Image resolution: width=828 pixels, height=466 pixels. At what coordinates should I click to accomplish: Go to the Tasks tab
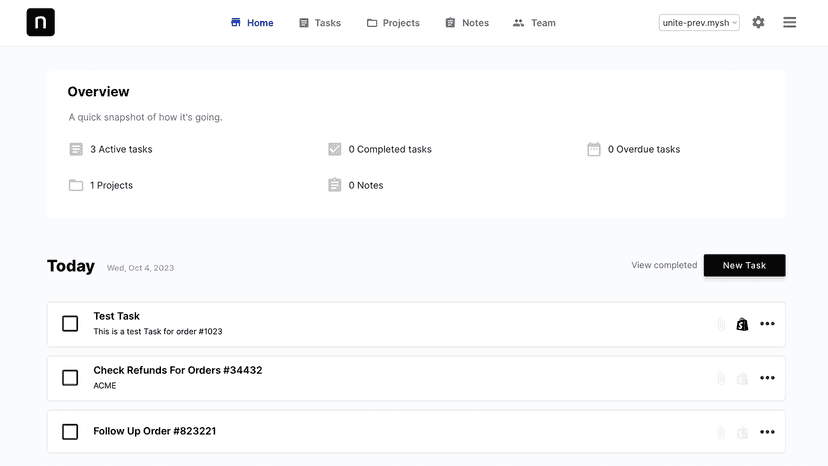tap(320, 23)
